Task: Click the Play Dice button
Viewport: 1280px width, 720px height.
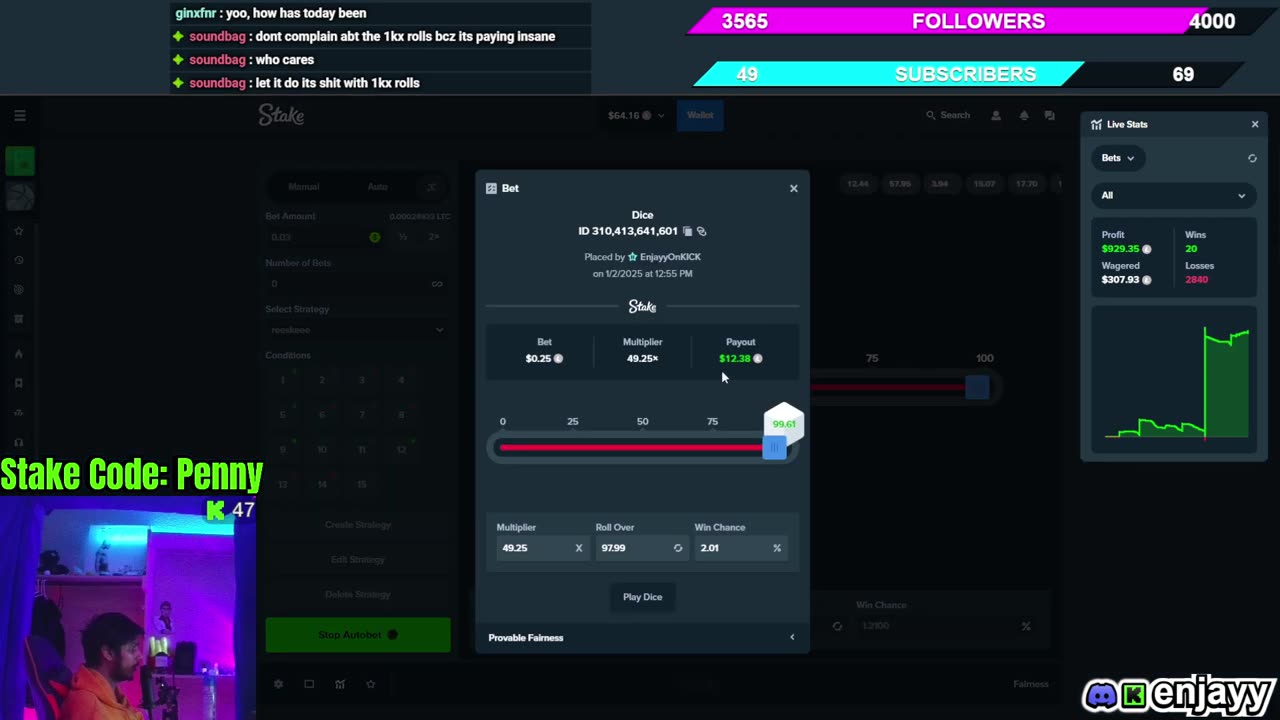Action: pos(642,597)
